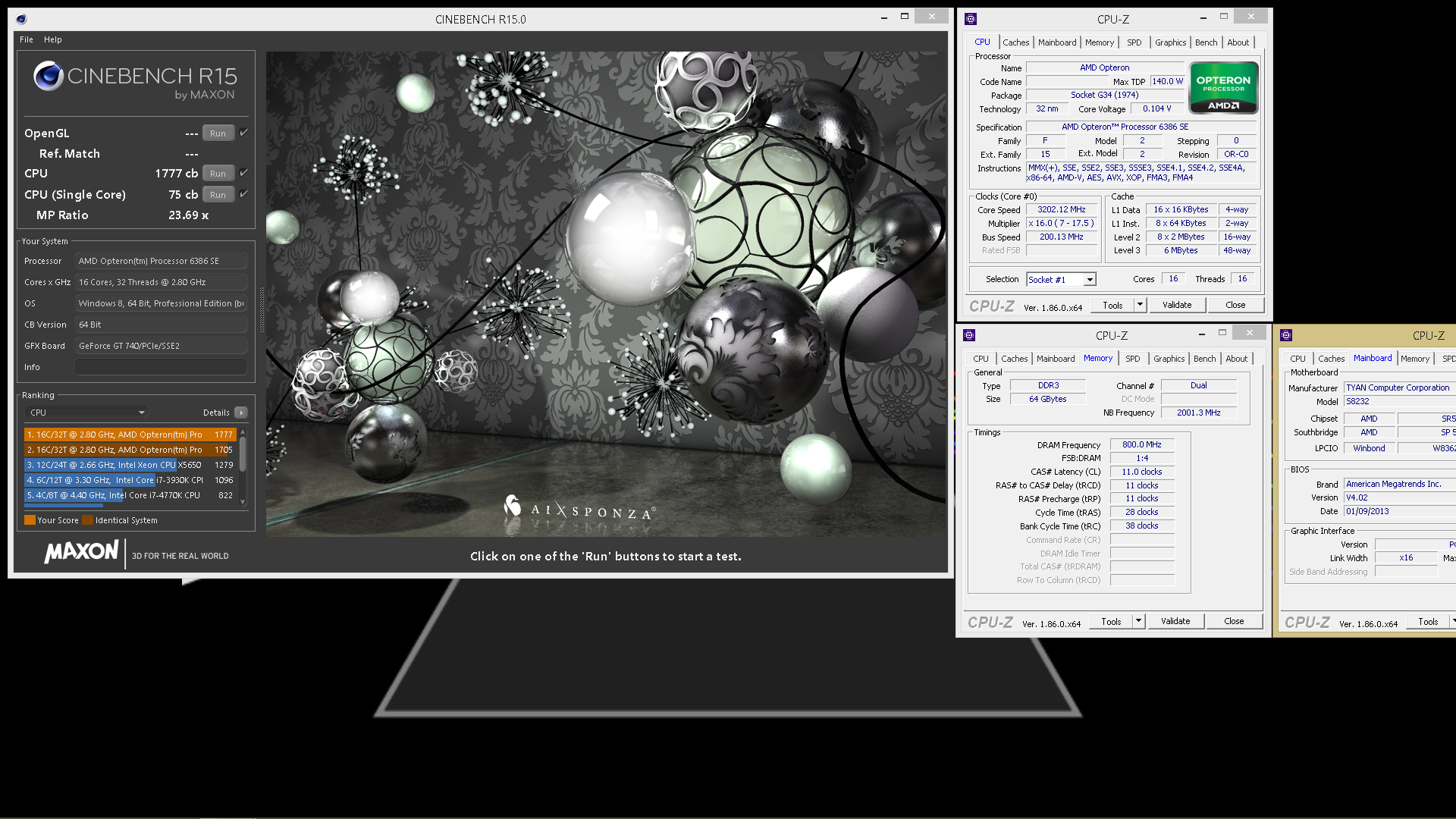Click the Processor name field in Your System
The width and height of the screenshot is (1456, 819).
(161, 261)
